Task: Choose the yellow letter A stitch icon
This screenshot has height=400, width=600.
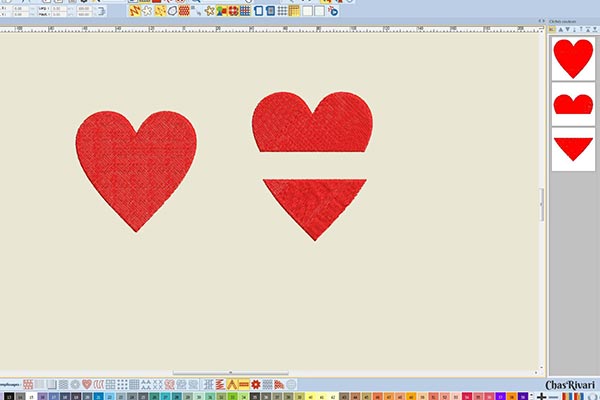Action: [x=232, y=384]
